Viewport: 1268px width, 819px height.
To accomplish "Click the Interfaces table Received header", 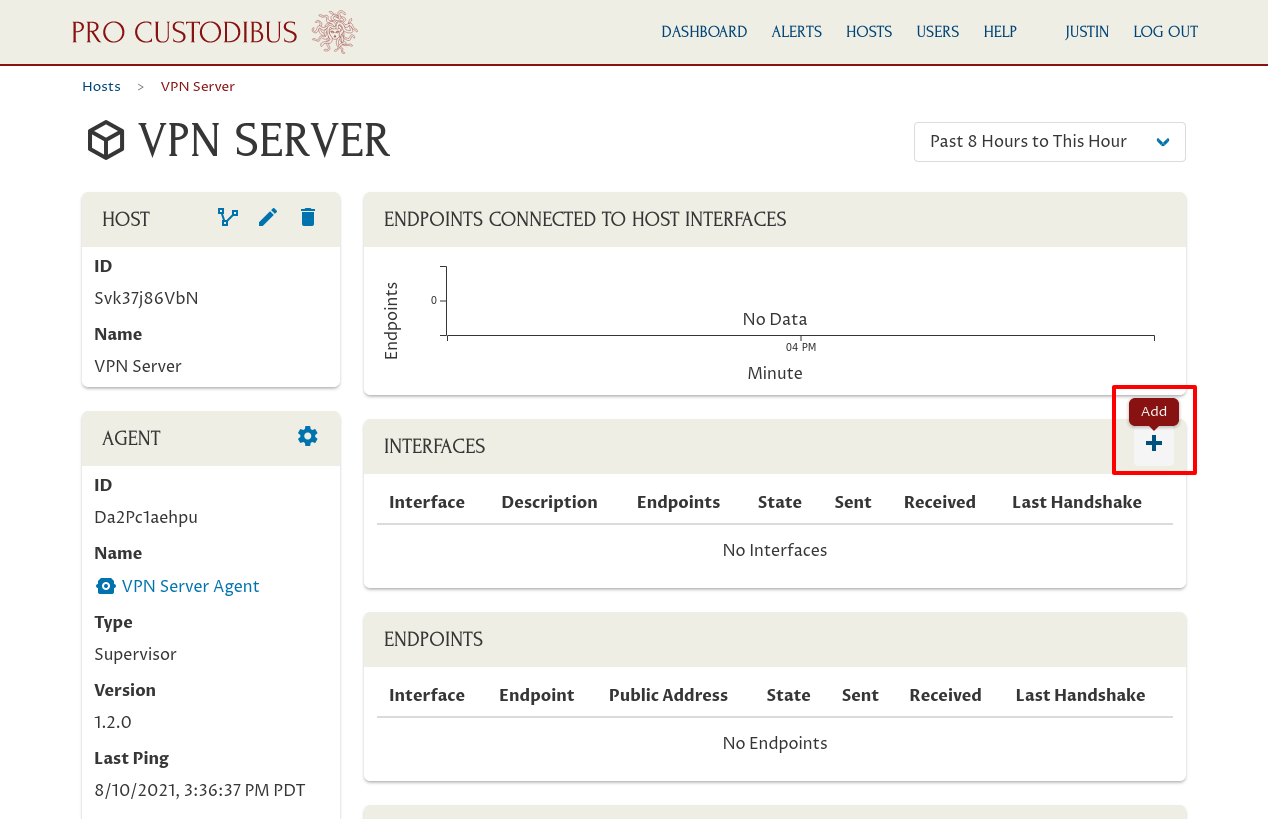I will (940, 502).
